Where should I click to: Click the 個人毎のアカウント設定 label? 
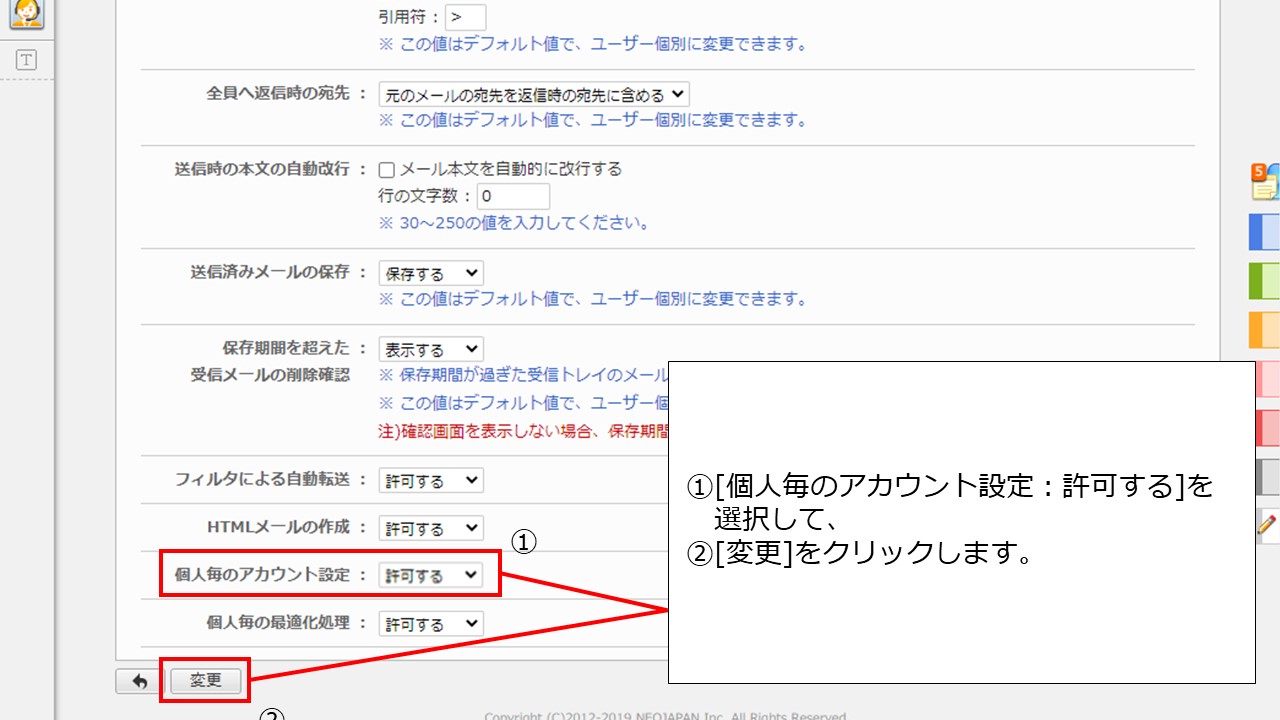click(x=262, y=575)
